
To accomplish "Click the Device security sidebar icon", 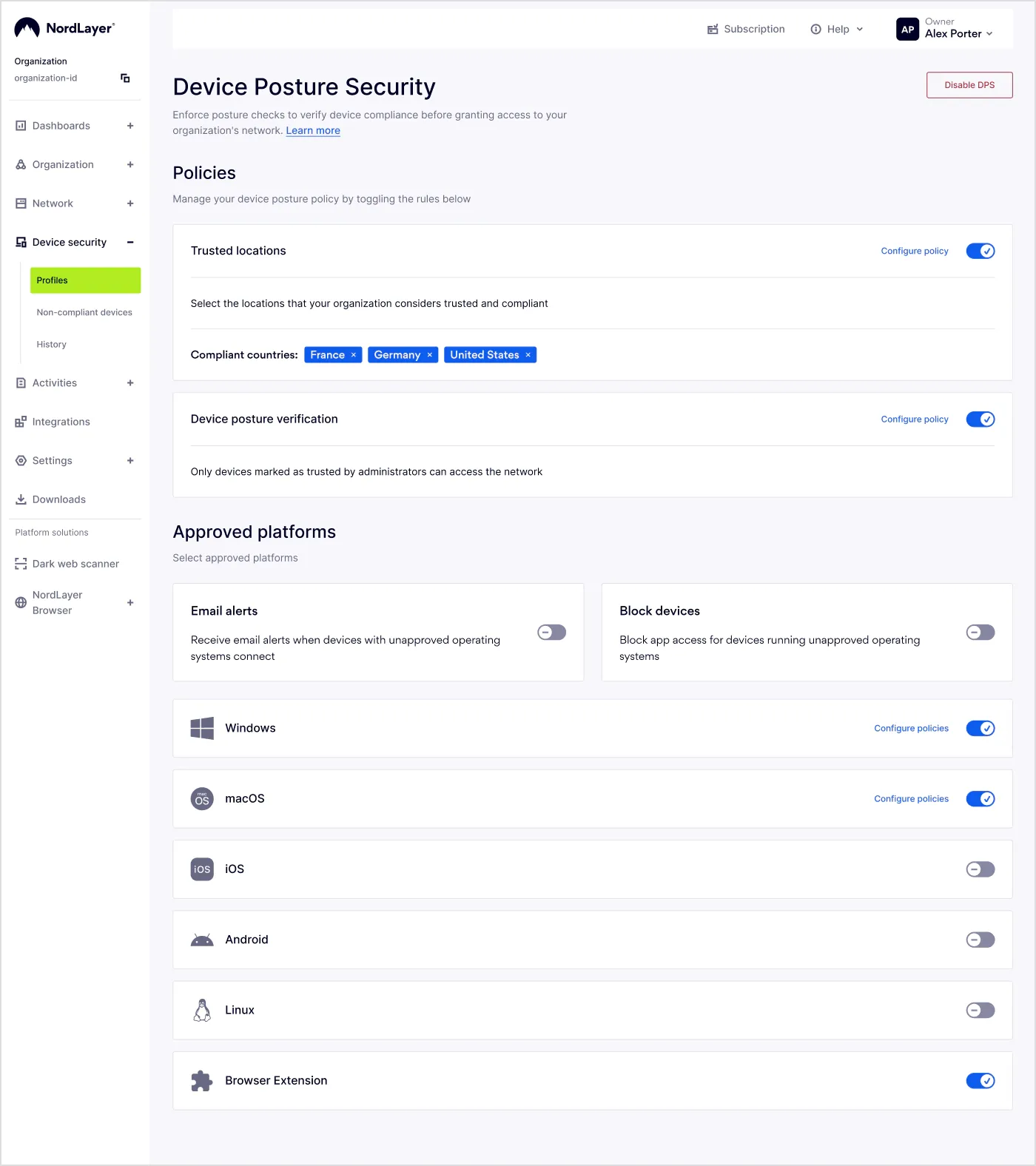I will pyautogui.click(x=21, y=242).
